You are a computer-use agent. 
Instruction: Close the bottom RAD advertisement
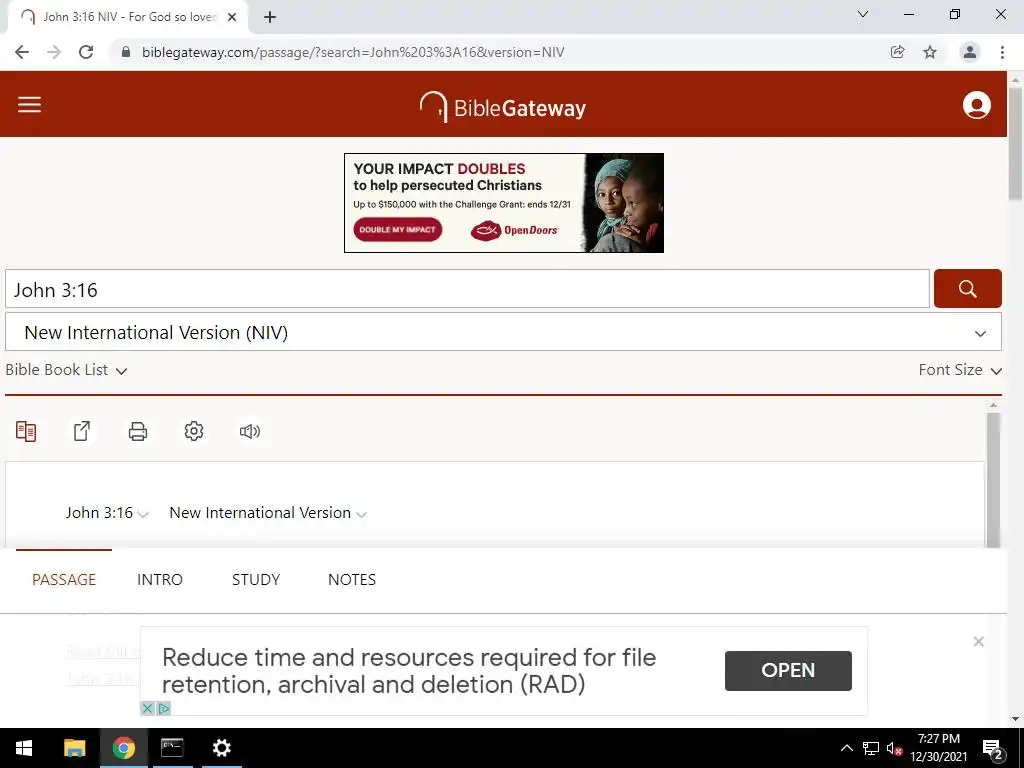click(x=978, y=641)
